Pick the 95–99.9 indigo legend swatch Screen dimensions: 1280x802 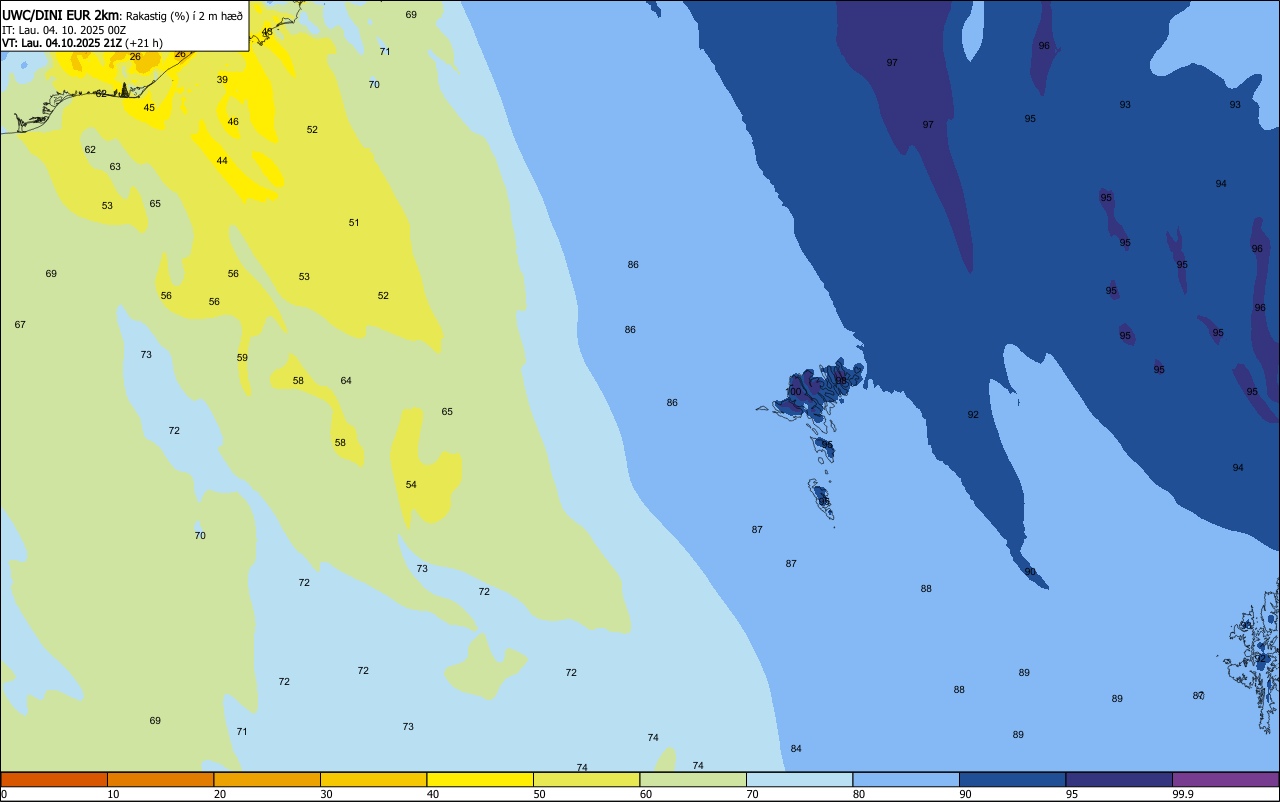click(1119, 779)
